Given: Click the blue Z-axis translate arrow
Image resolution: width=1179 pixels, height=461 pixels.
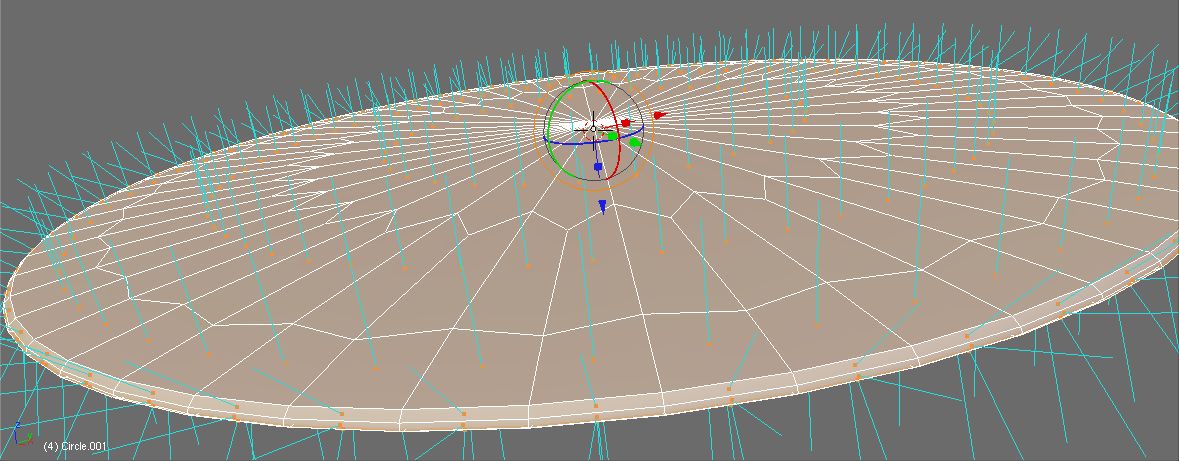Looking at the screenshot, I should (x=602, y=207).
